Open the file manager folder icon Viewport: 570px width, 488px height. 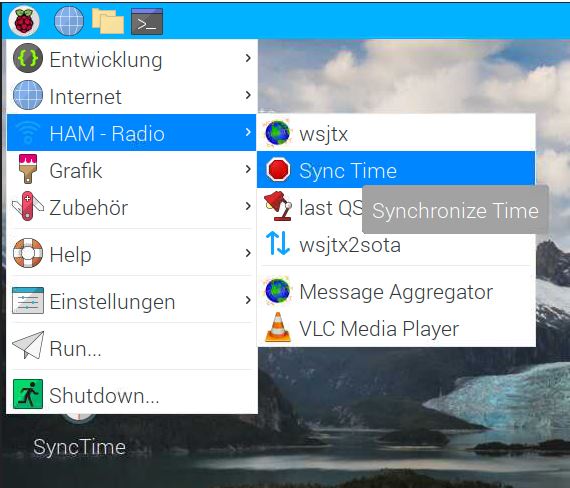tap(108, 21)
